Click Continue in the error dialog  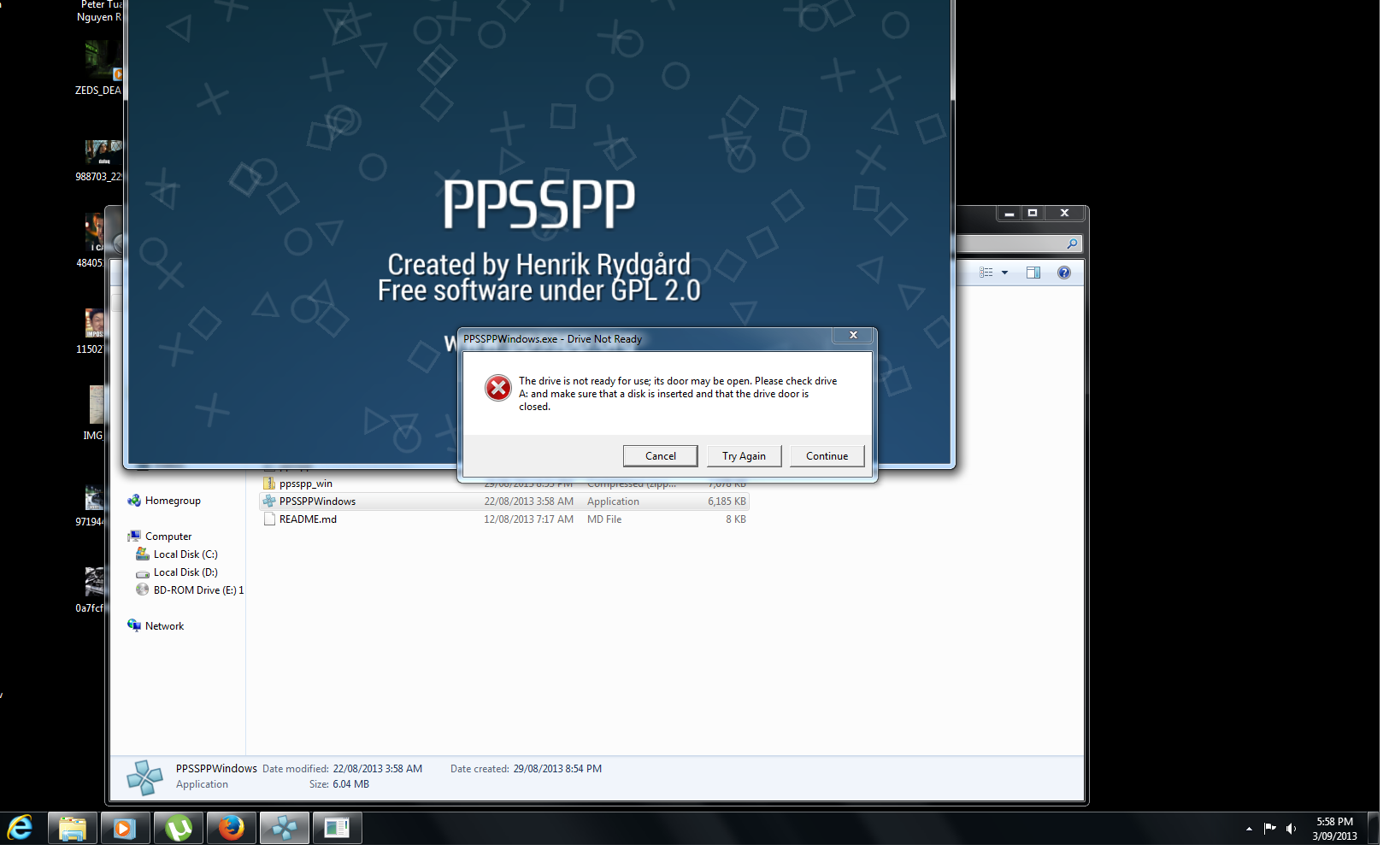click(827, 456)
